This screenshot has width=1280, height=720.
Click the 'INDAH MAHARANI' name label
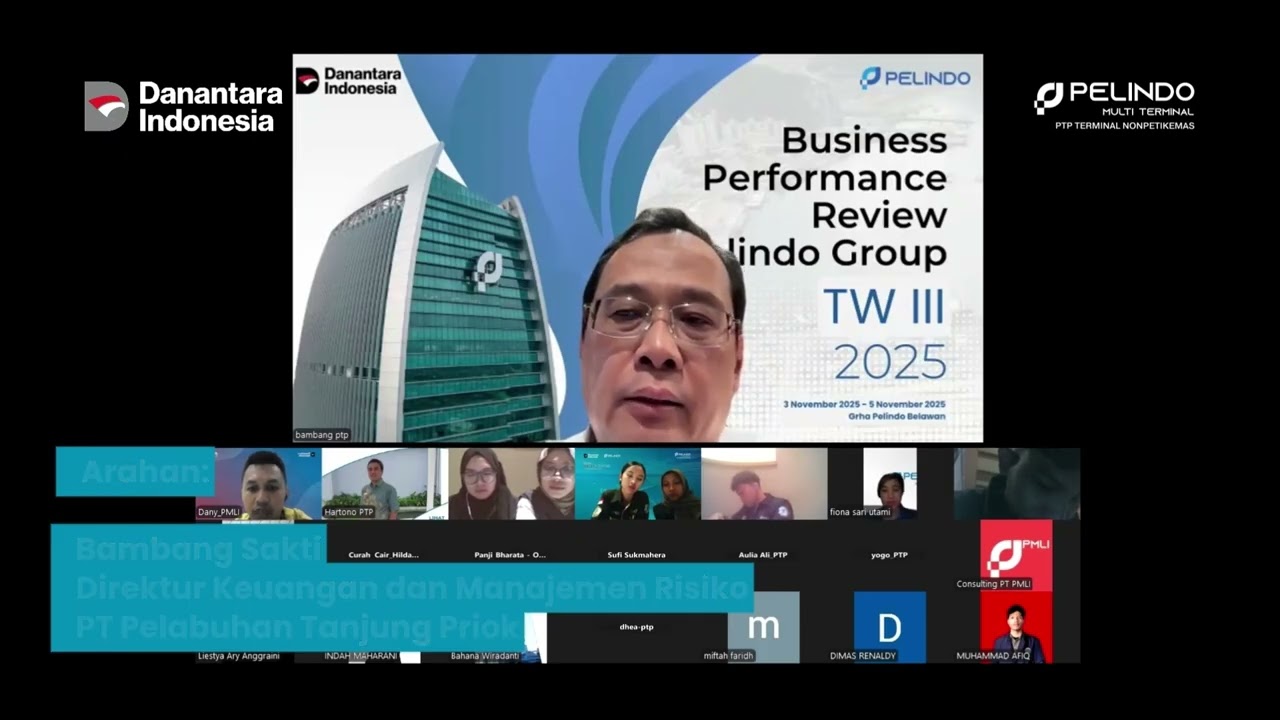point(361,656)
